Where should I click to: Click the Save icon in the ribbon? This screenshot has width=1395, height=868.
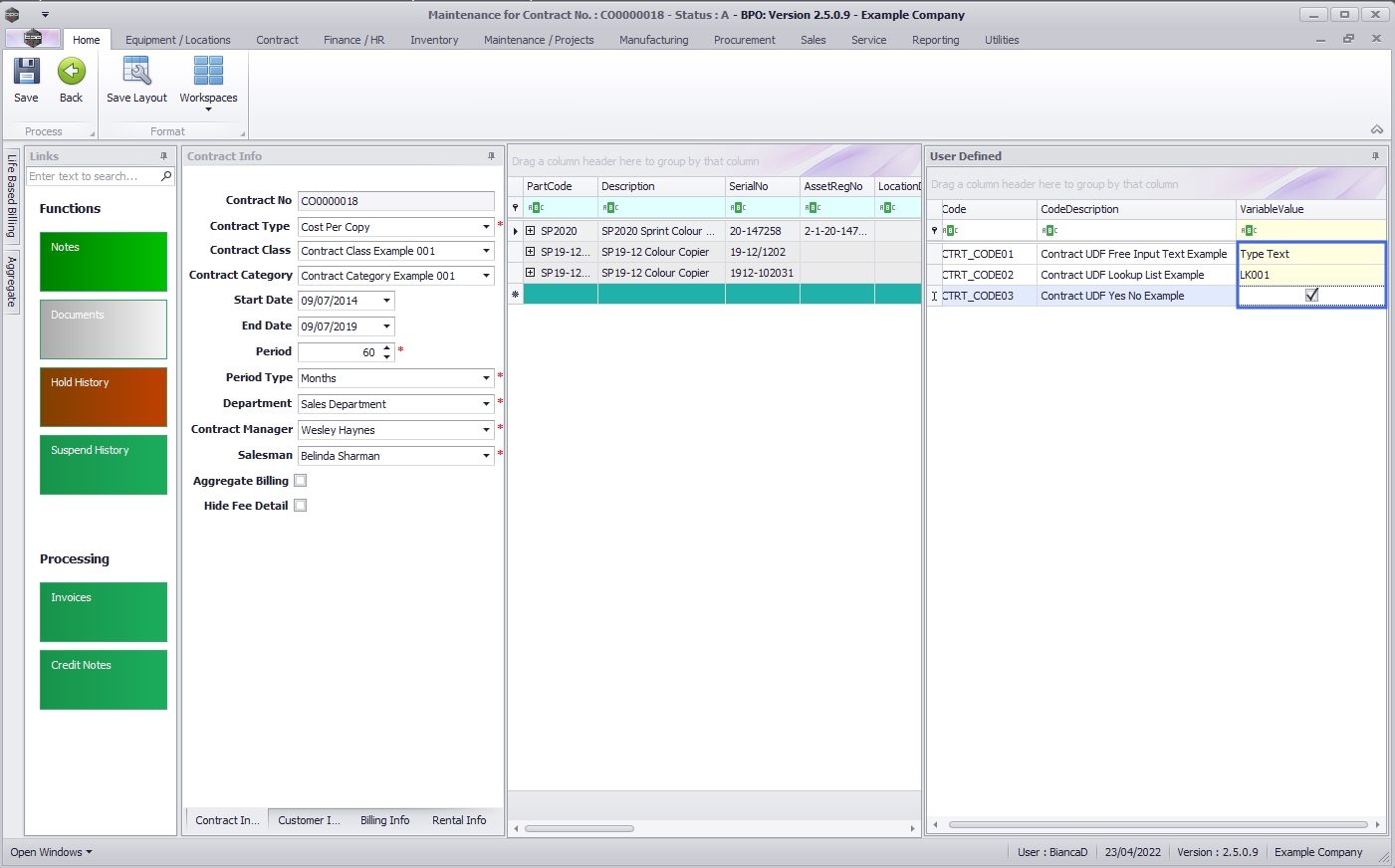[26, 72]
